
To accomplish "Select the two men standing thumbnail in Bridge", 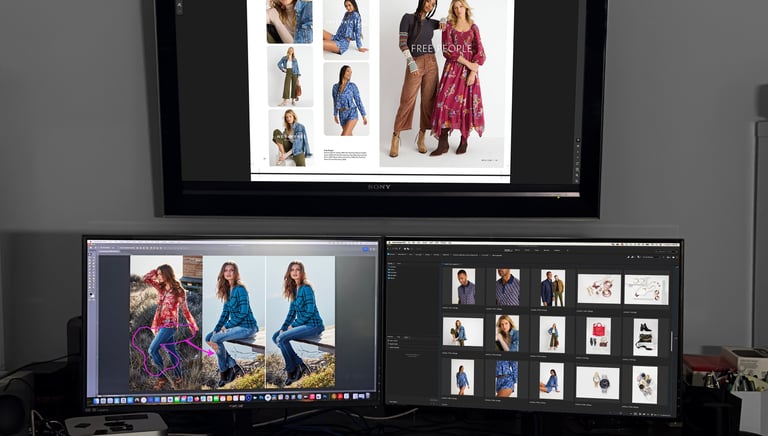I will pyautogui.click(x=552, y=289).
